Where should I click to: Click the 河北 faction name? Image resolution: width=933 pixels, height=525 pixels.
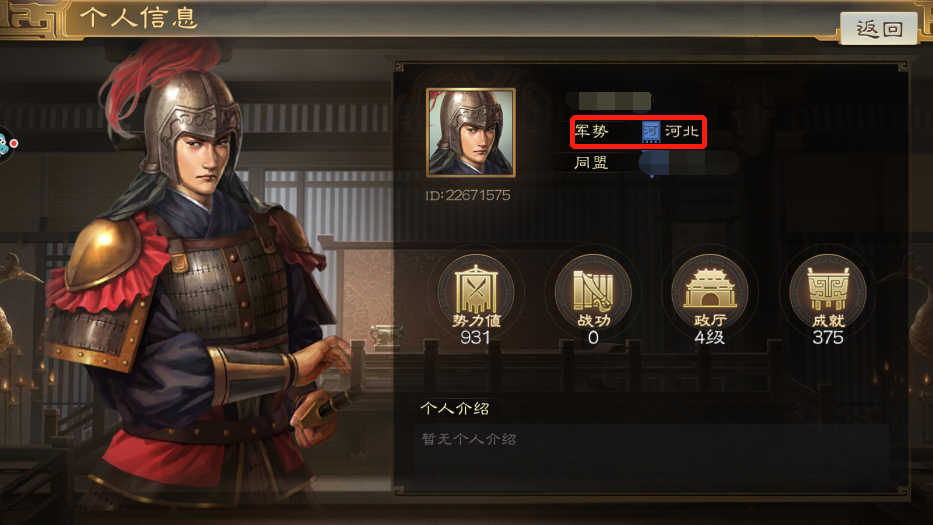pyautogui.click(x=682, y=131)
